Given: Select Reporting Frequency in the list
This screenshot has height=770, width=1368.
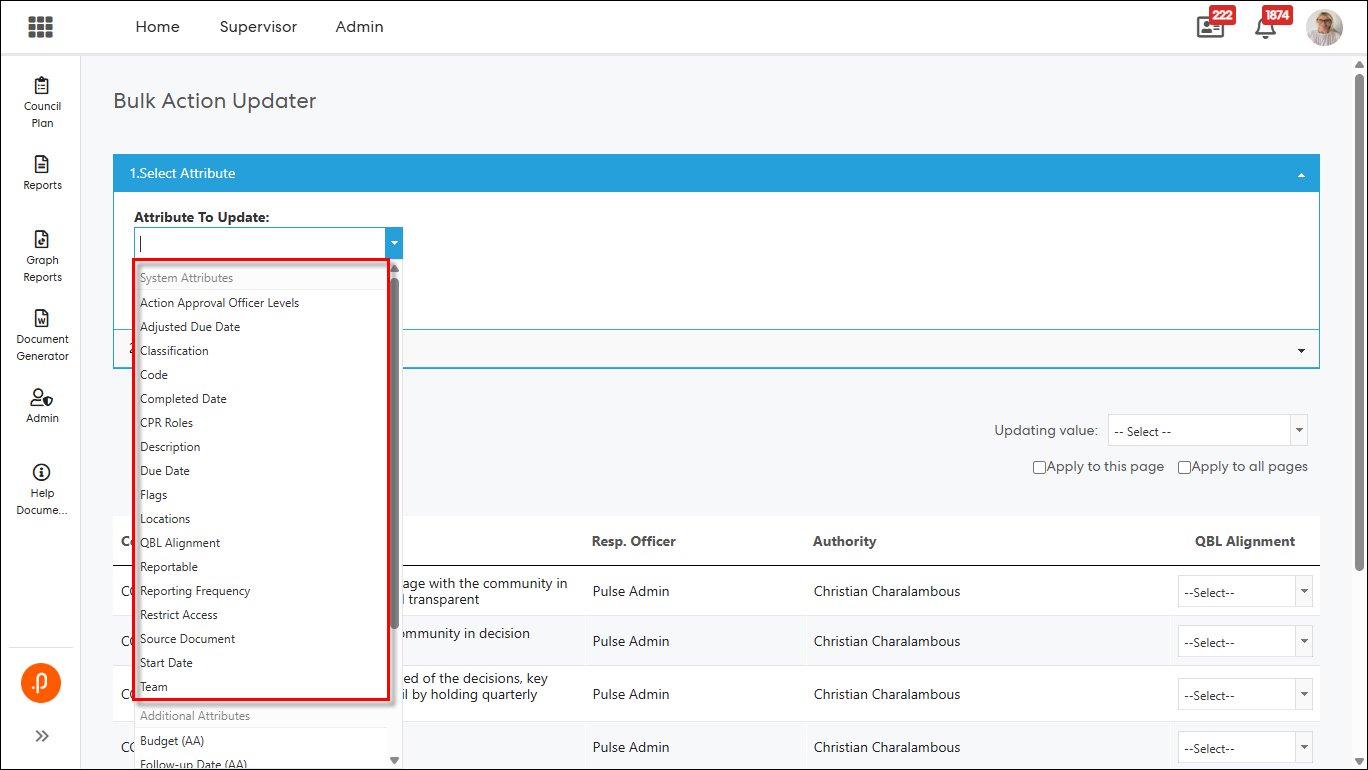Looking at the screenshot, I should pos(195,591).
